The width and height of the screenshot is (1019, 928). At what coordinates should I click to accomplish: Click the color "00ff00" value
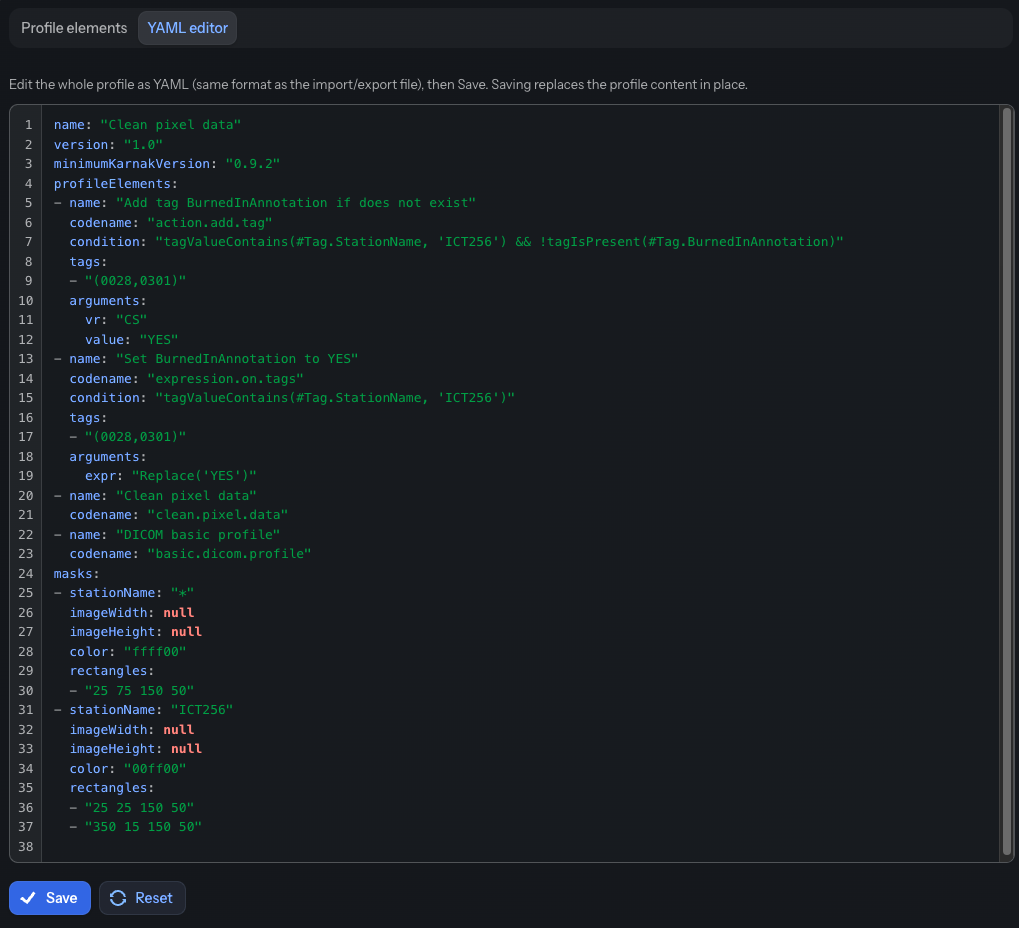tap(155, 768)
